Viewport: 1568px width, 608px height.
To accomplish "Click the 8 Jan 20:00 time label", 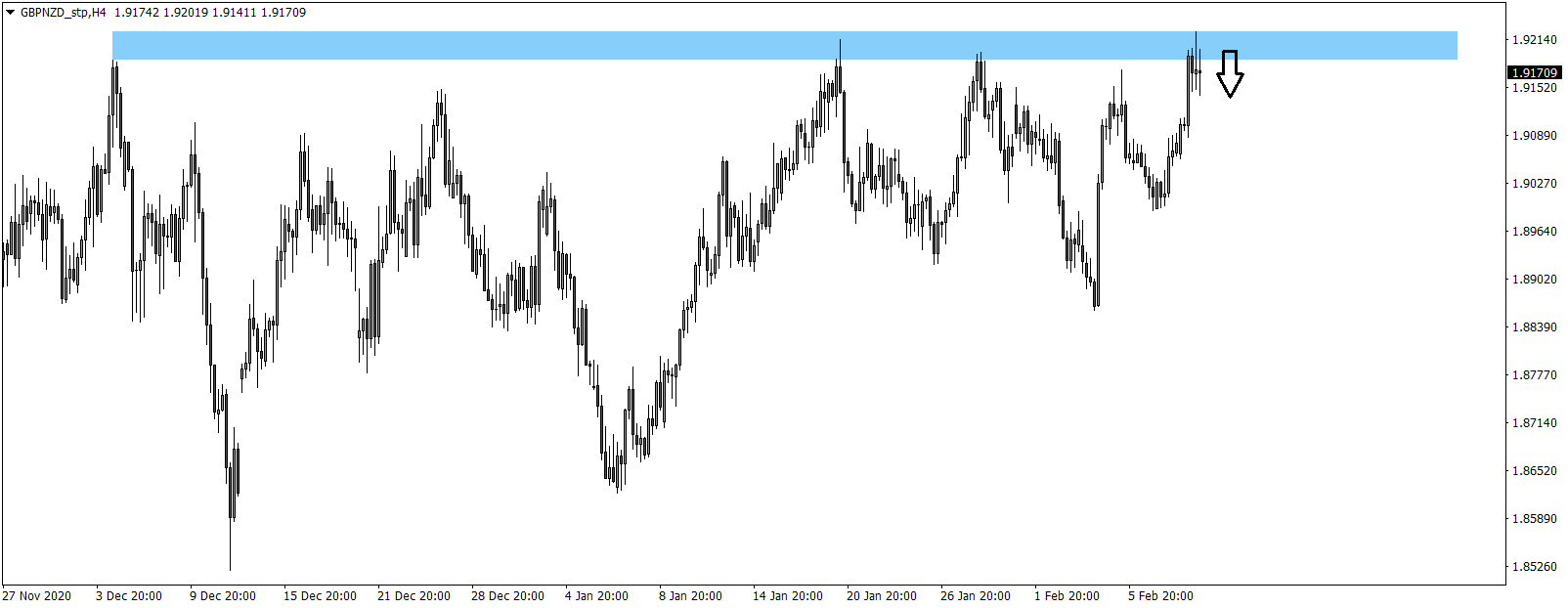I will tap(690, 596).
